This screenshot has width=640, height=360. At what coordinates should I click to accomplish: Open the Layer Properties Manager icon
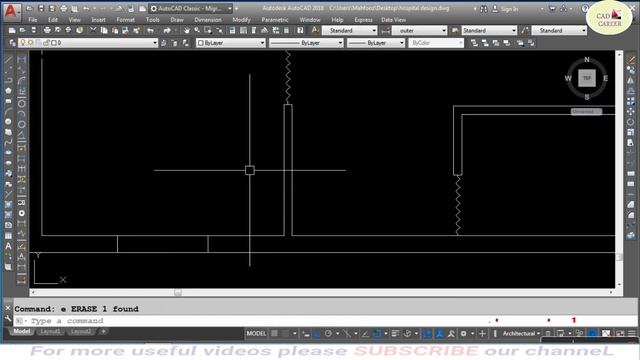click(x=12, y=43)
